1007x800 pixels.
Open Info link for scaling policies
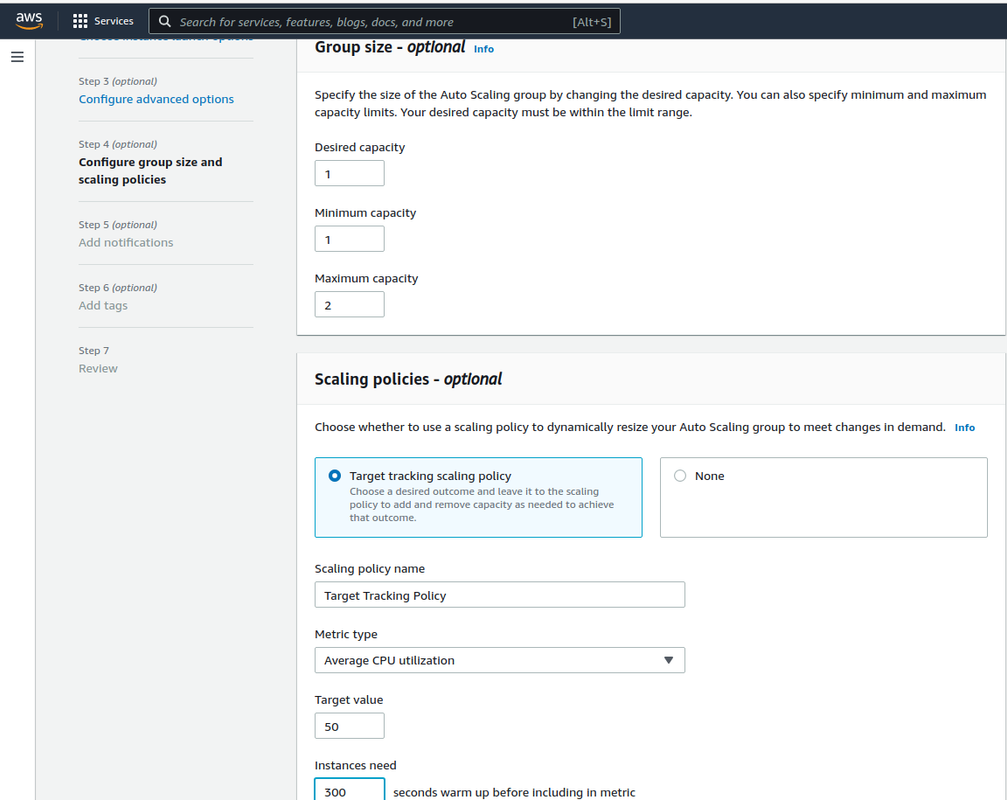pos(964,427)
